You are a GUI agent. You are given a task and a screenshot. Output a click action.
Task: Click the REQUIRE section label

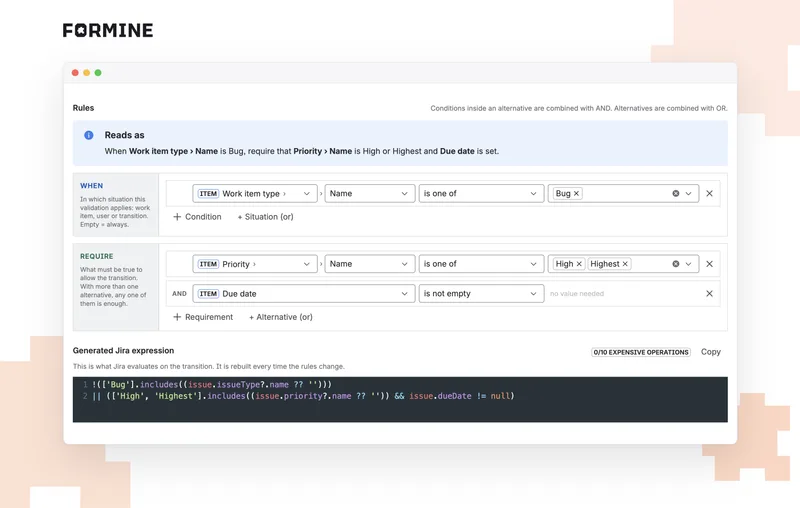(96, 256)
